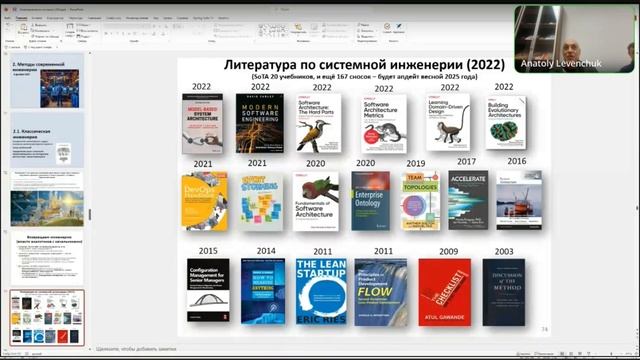Select 'Discussion of the Method' book cover
640x360 pixels.
tap(504, 292)
